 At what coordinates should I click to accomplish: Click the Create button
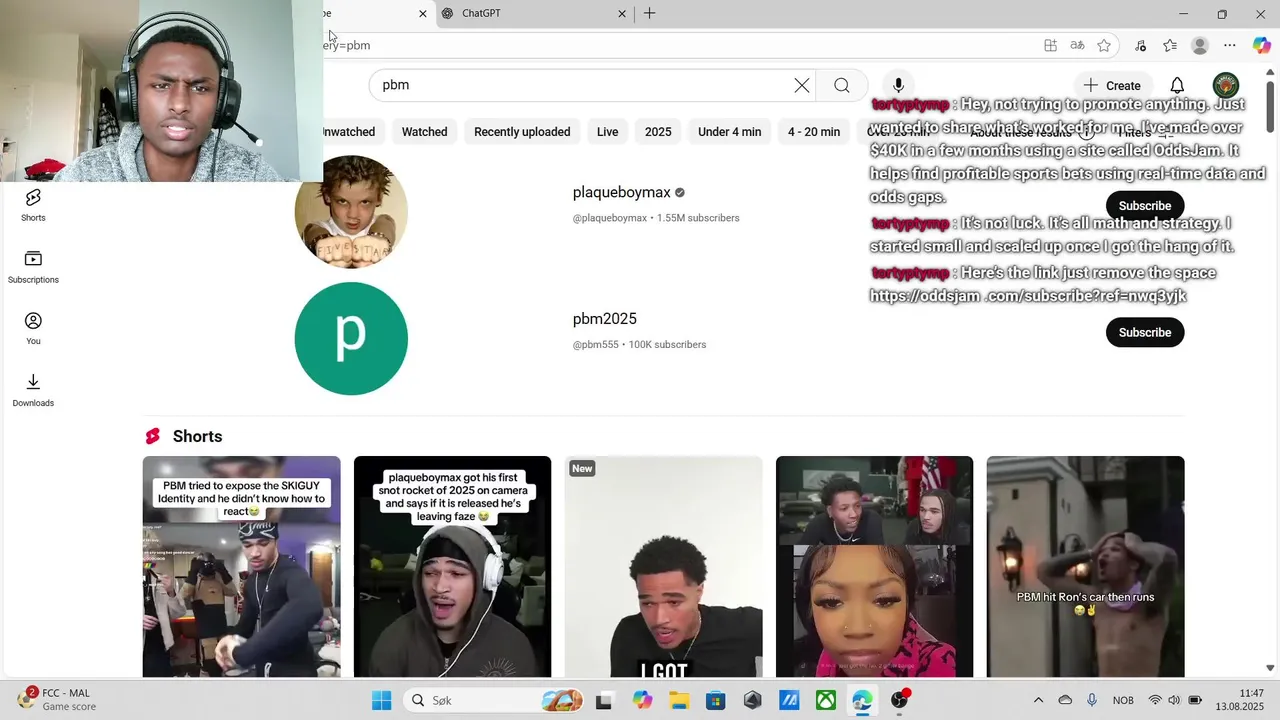[1112, 85]
